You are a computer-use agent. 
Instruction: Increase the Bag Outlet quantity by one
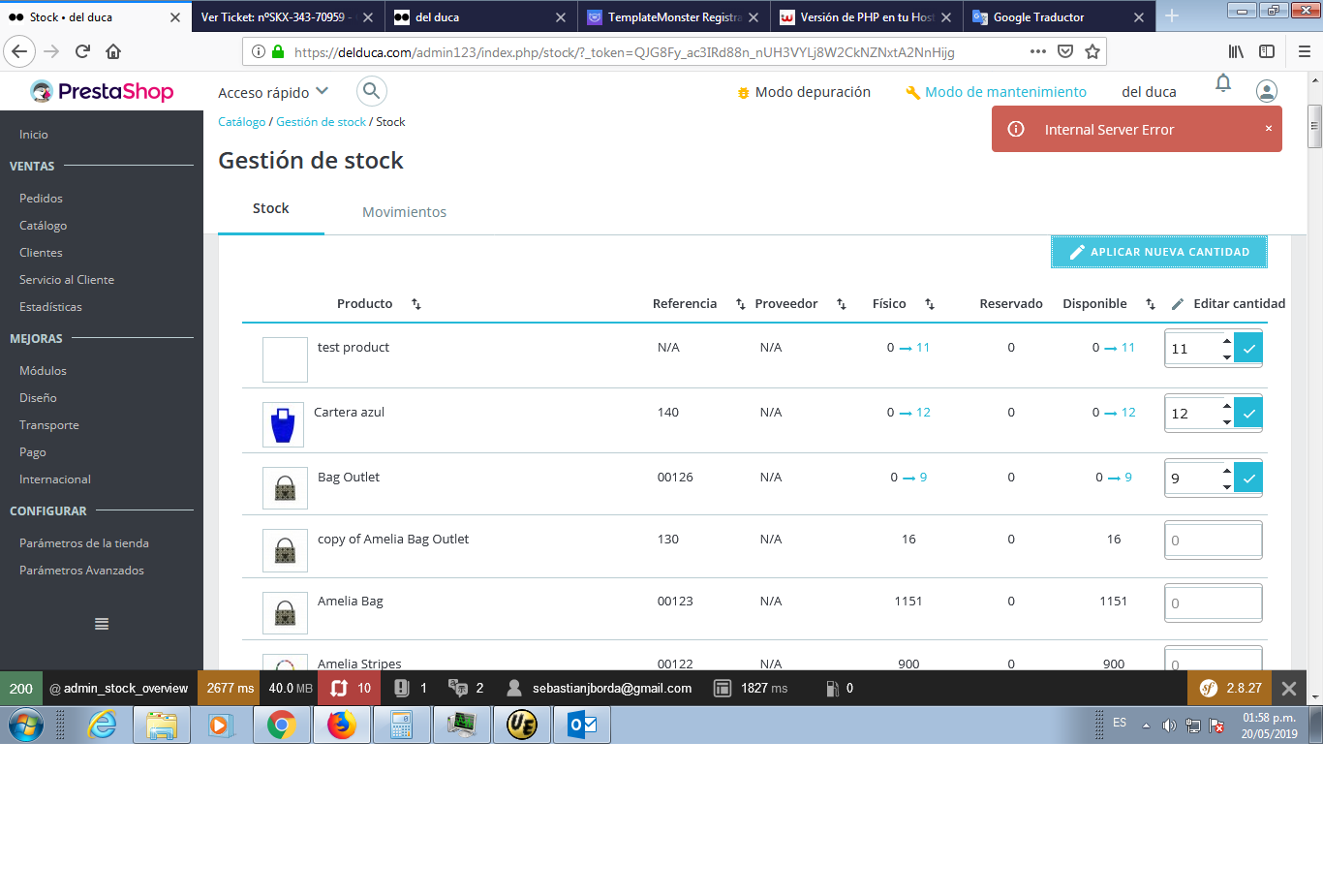point(1226,471)
